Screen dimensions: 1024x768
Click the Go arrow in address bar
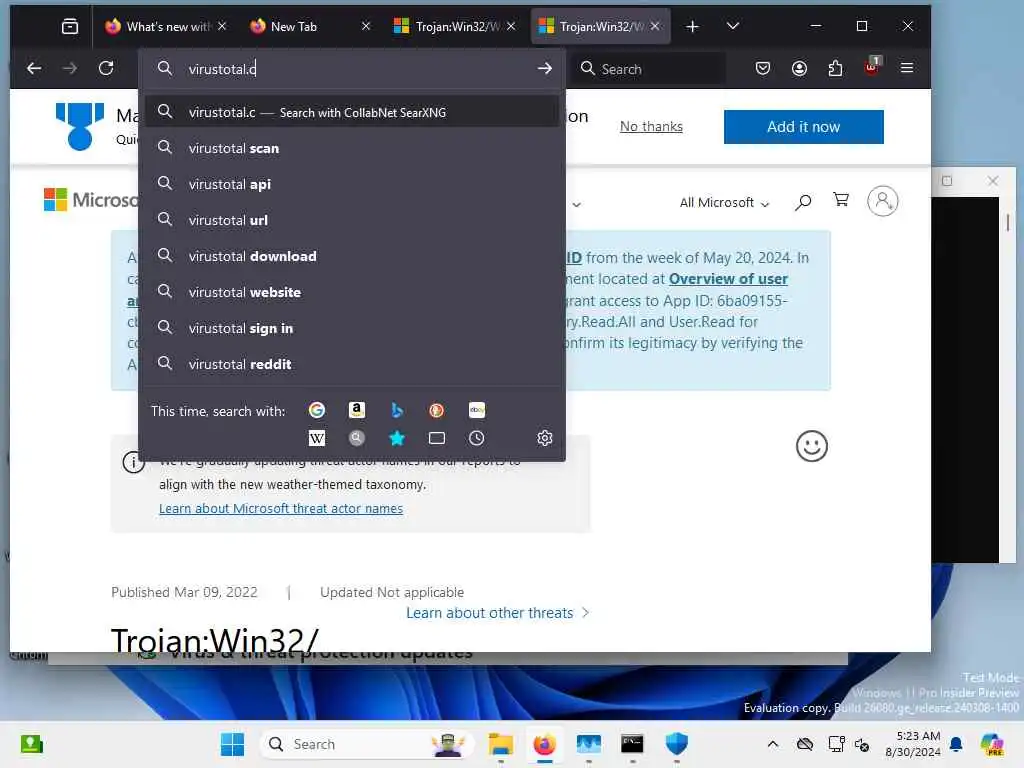[545, 69]
